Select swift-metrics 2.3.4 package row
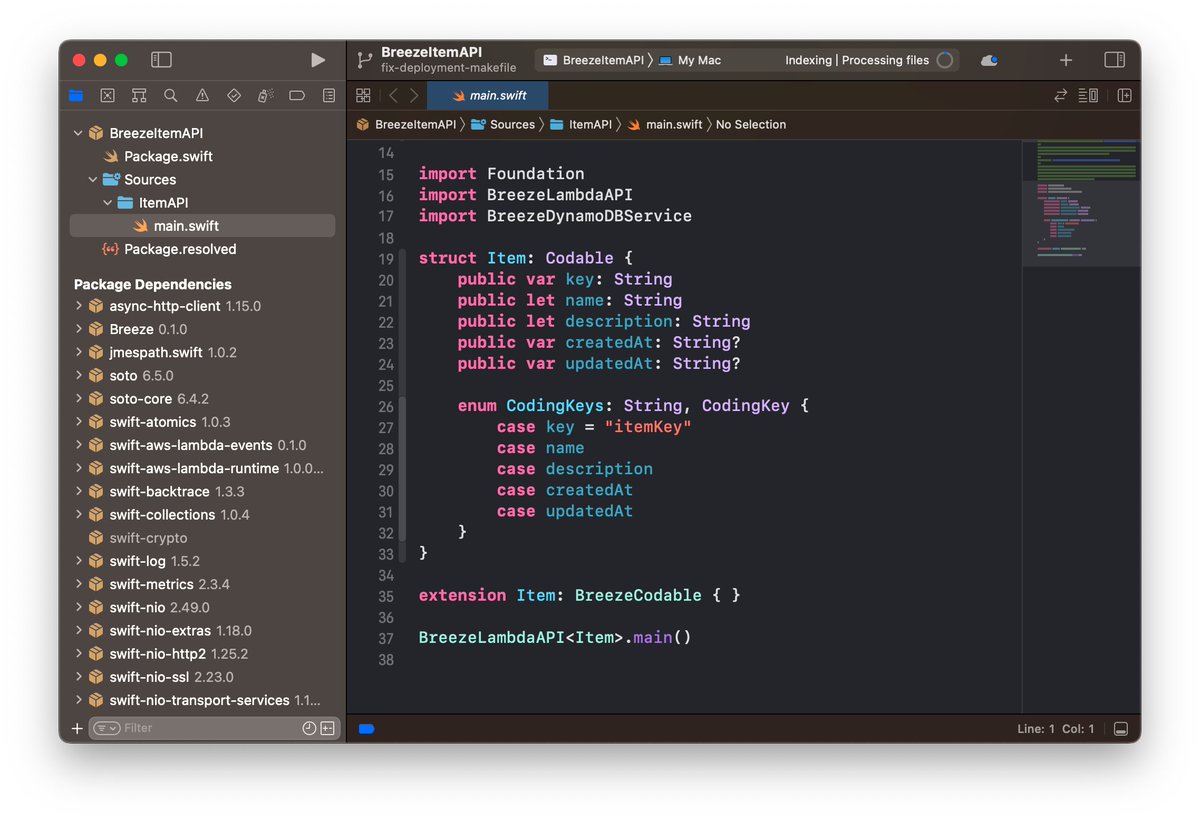Screen dimensions: 1200x821 click(x=202, y=584)
